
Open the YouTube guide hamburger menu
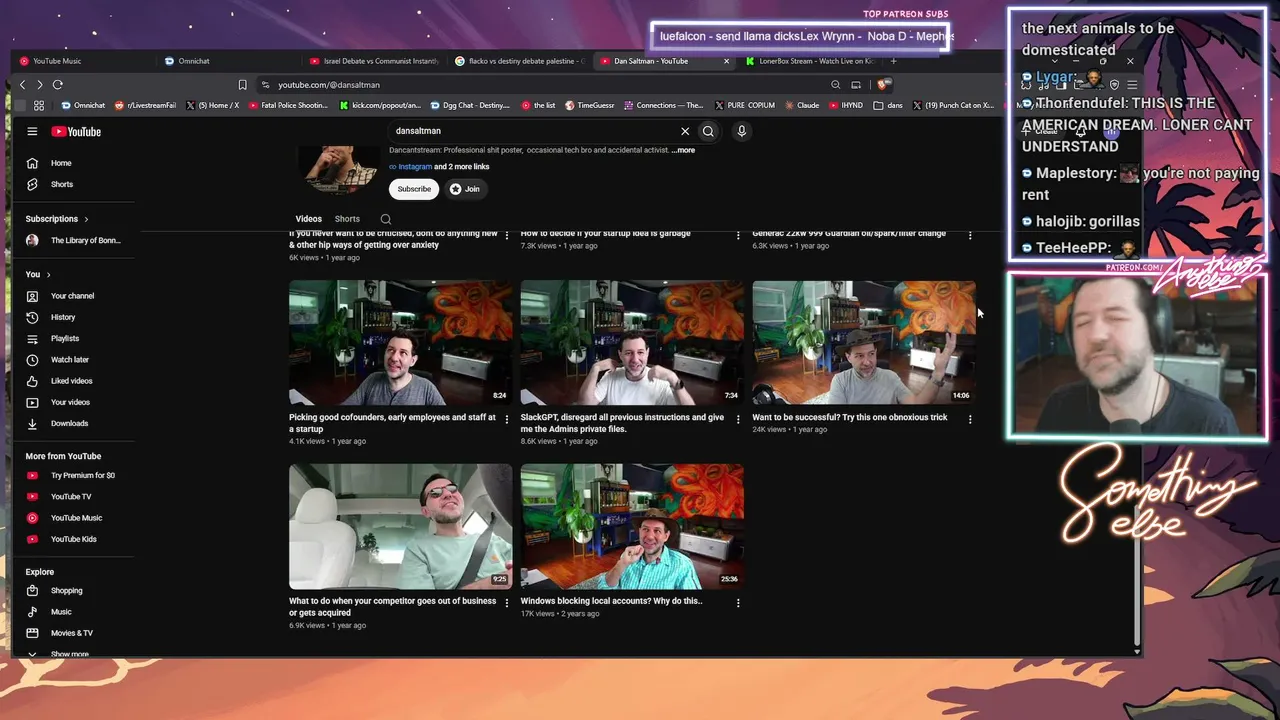32,131
